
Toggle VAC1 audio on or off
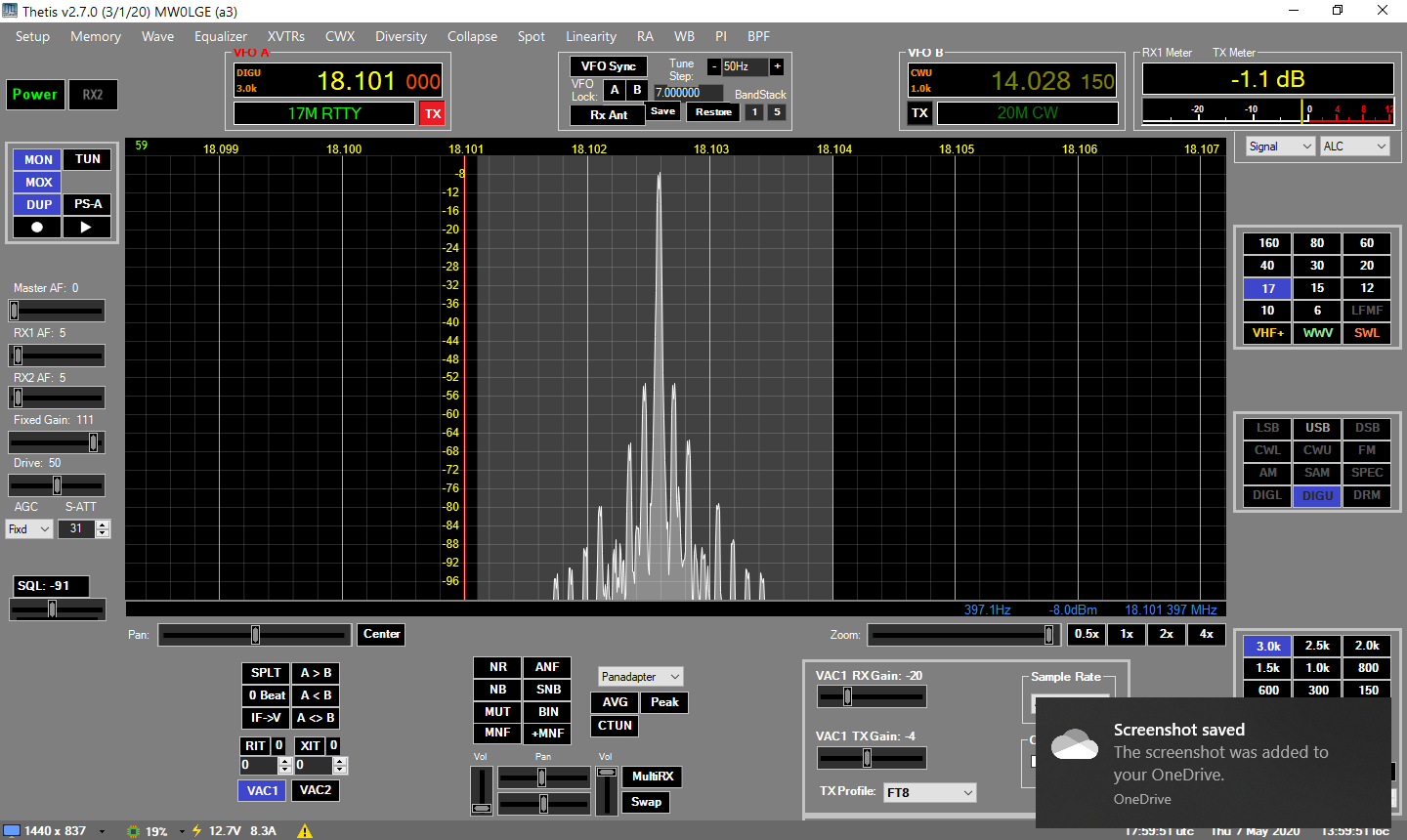(x=262, y=790)
